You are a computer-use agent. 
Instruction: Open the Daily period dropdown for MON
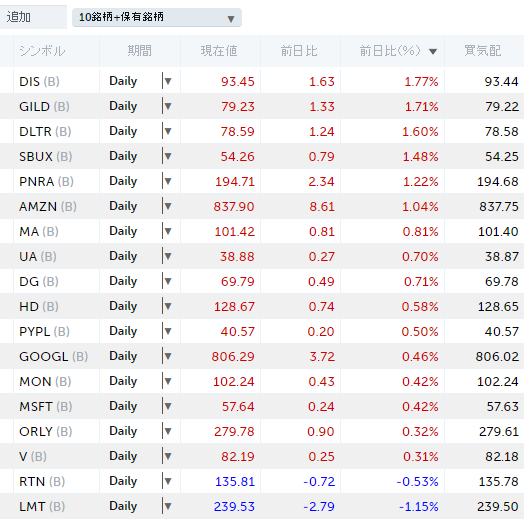click(x=140, y=381)
